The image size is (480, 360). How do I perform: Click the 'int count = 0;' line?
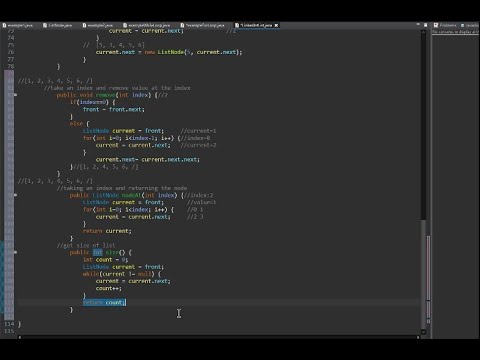105,260
